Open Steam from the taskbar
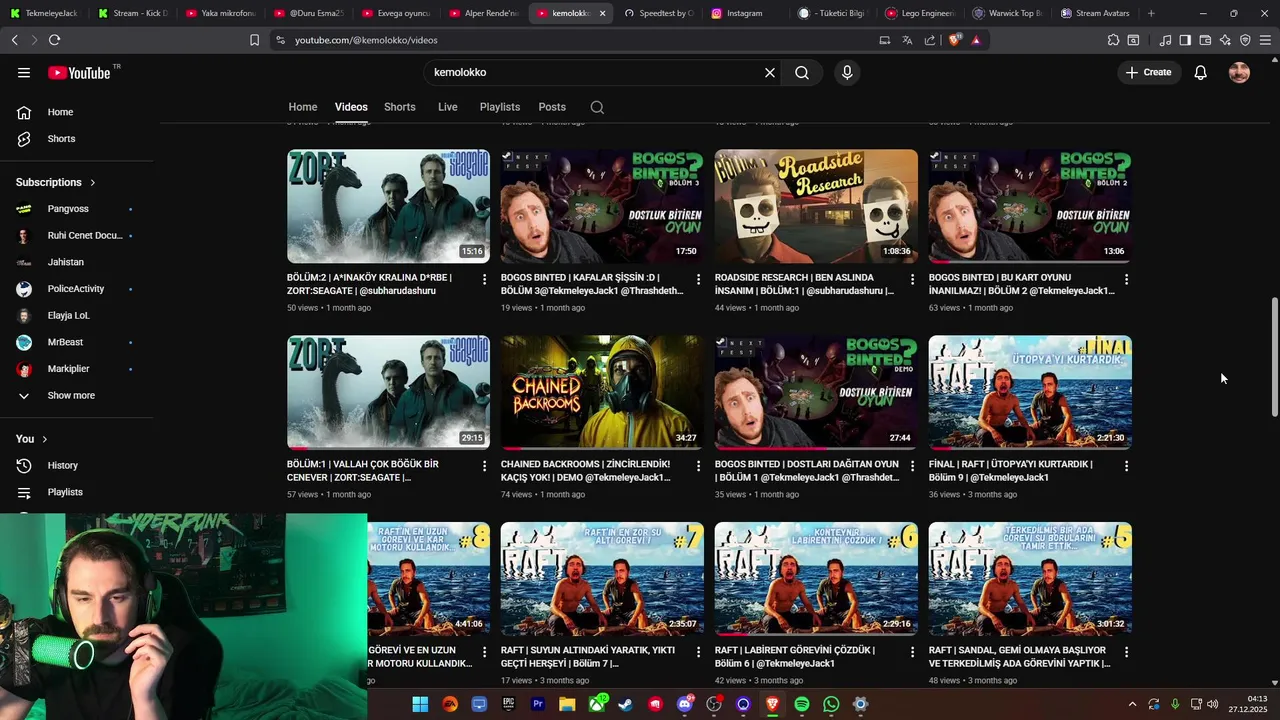 (626, 704)
